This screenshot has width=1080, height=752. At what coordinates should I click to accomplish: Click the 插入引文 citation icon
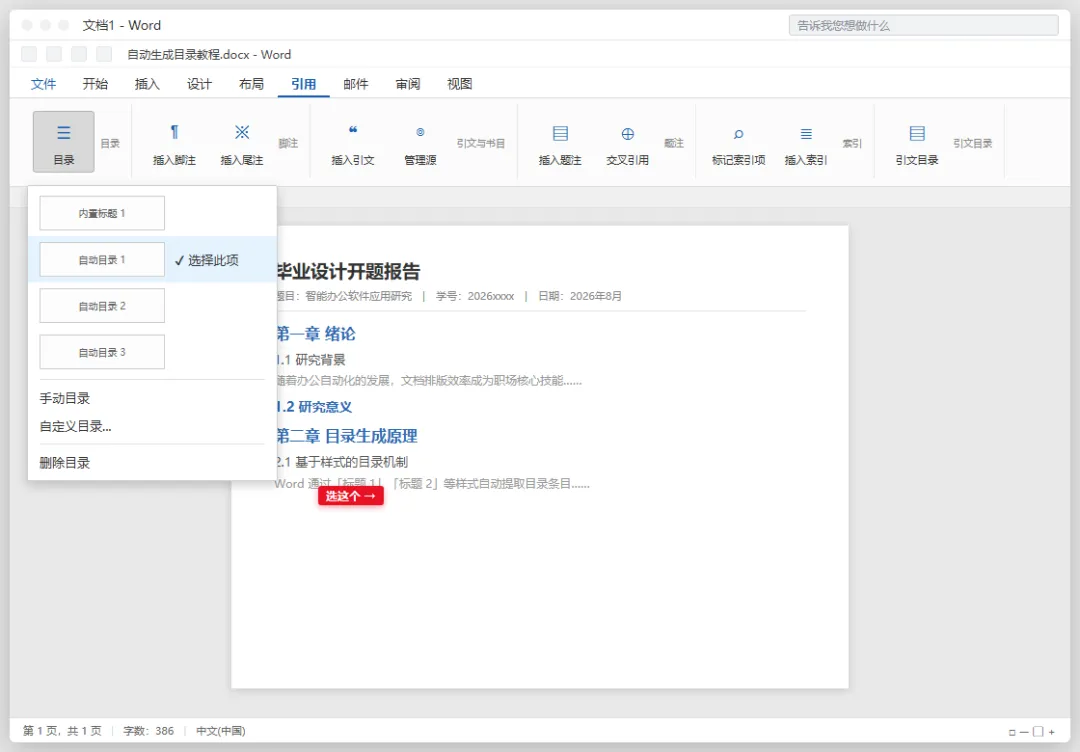pos(353,131)
